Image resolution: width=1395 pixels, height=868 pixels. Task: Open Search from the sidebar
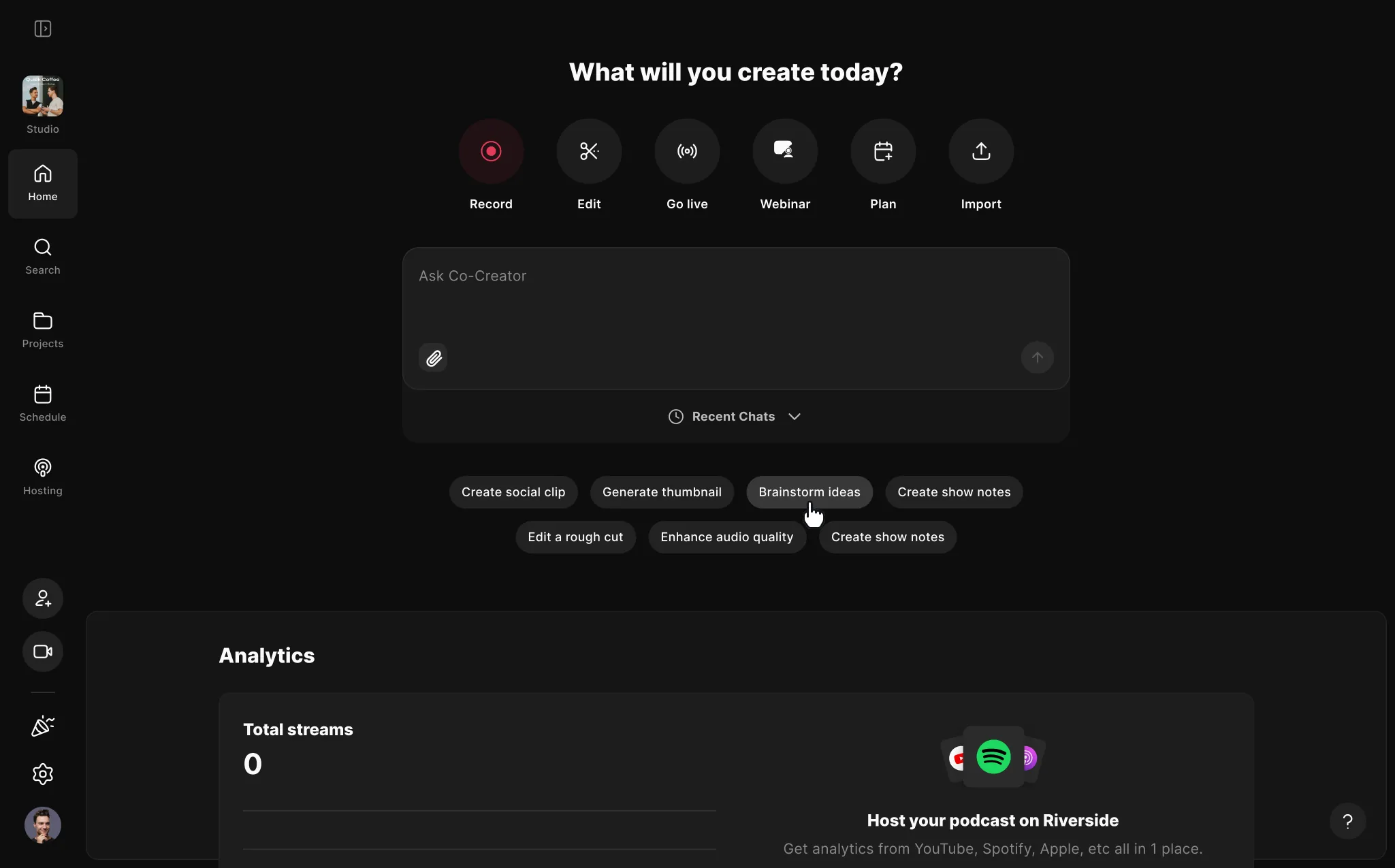(x=43, y=257)
